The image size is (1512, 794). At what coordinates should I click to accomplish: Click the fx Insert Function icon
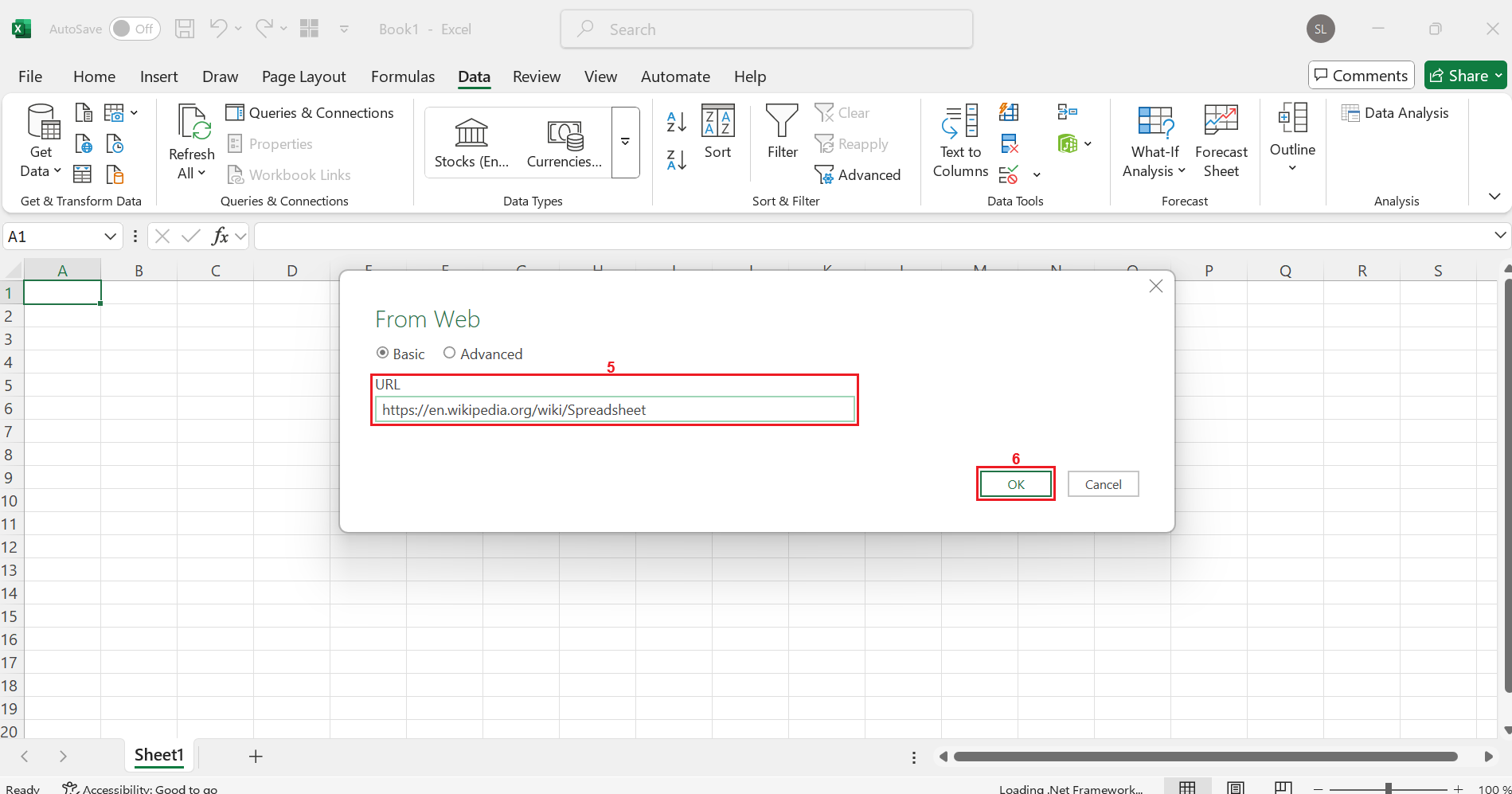(220, 236)
